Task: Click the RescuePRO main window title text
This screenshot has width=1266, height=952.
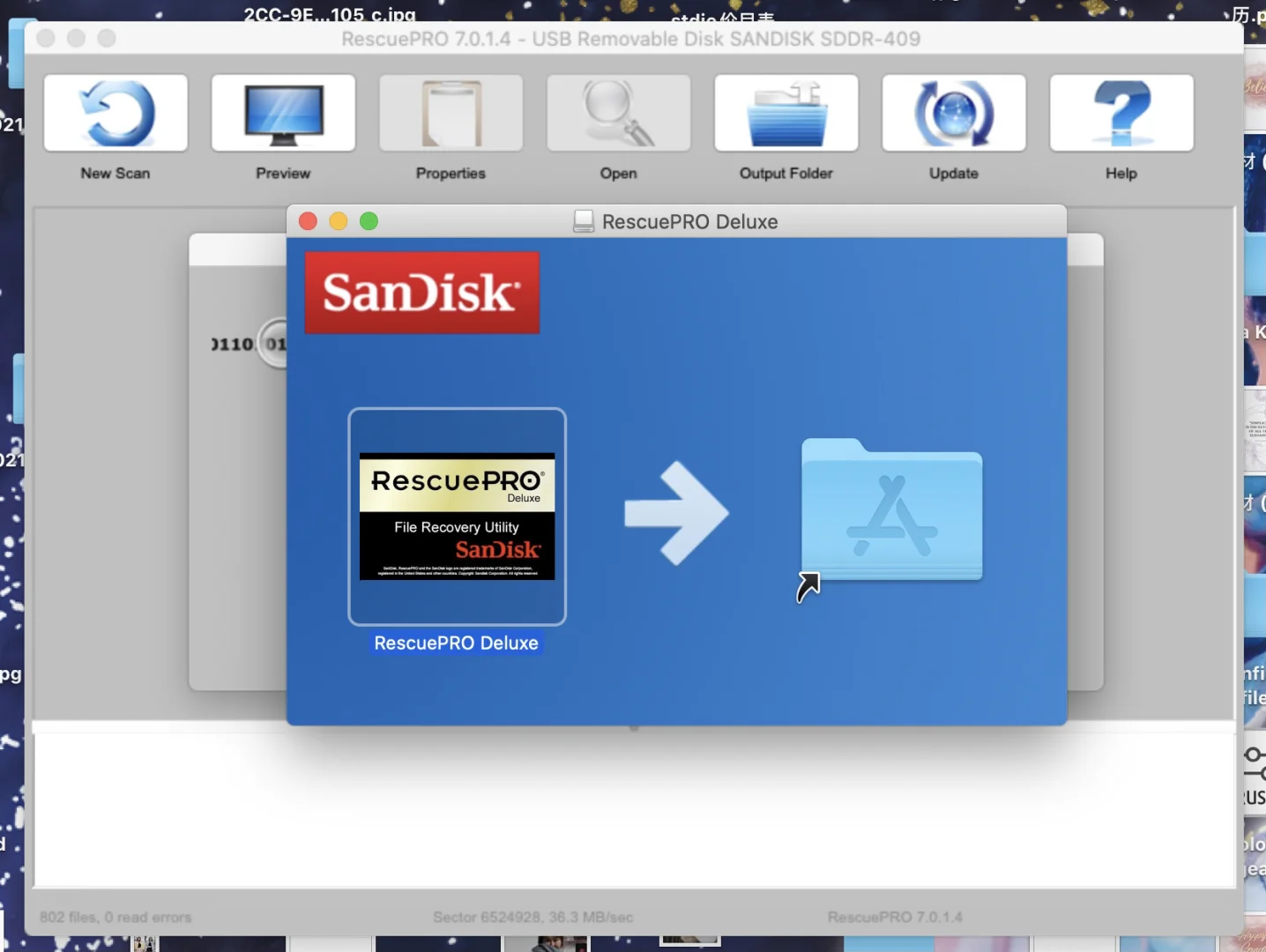Action: pyautogui.click(x=631, y=39)
